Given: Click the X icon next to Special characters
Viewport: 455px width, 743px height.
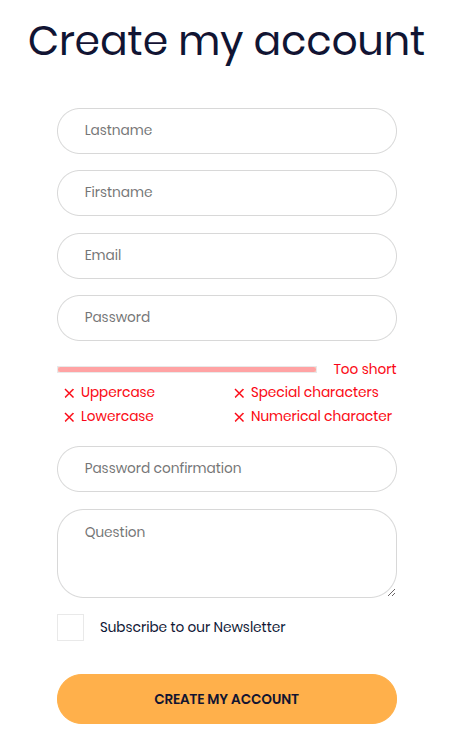Looking at the screenshot, I should click(239, 393).
